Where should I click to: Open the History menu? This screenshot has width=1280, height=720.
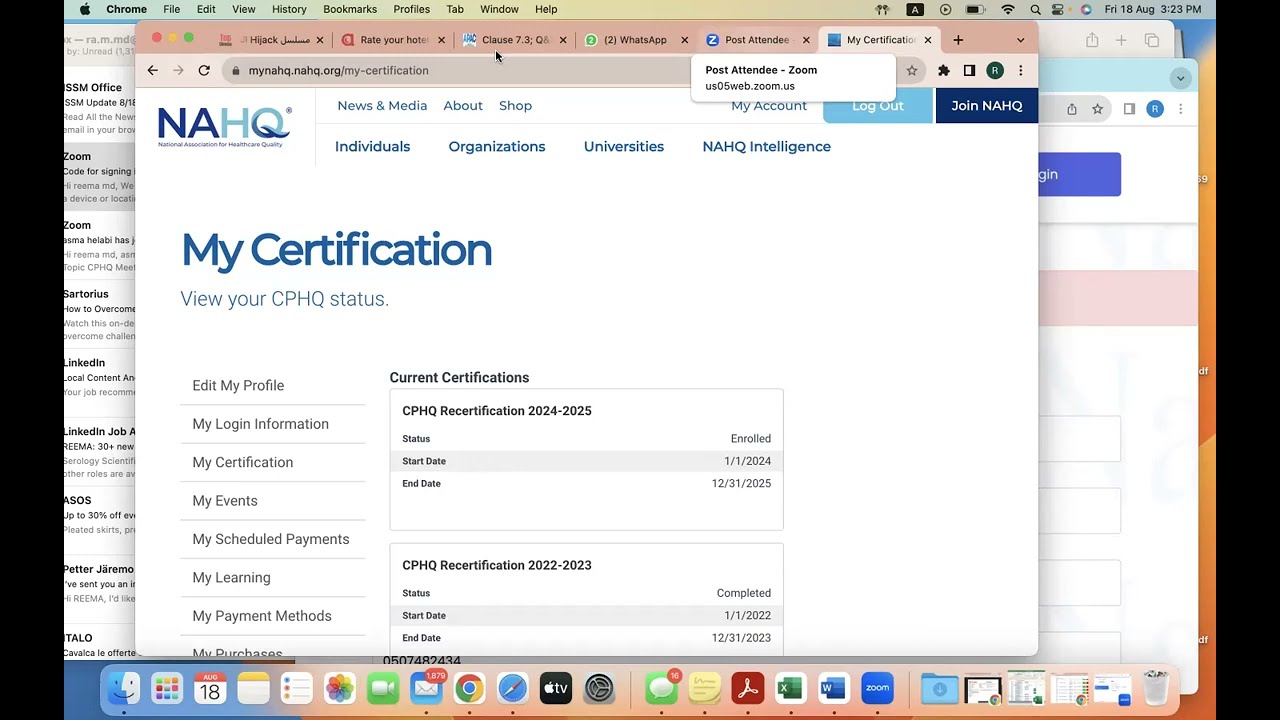click(x=289, y=9)
